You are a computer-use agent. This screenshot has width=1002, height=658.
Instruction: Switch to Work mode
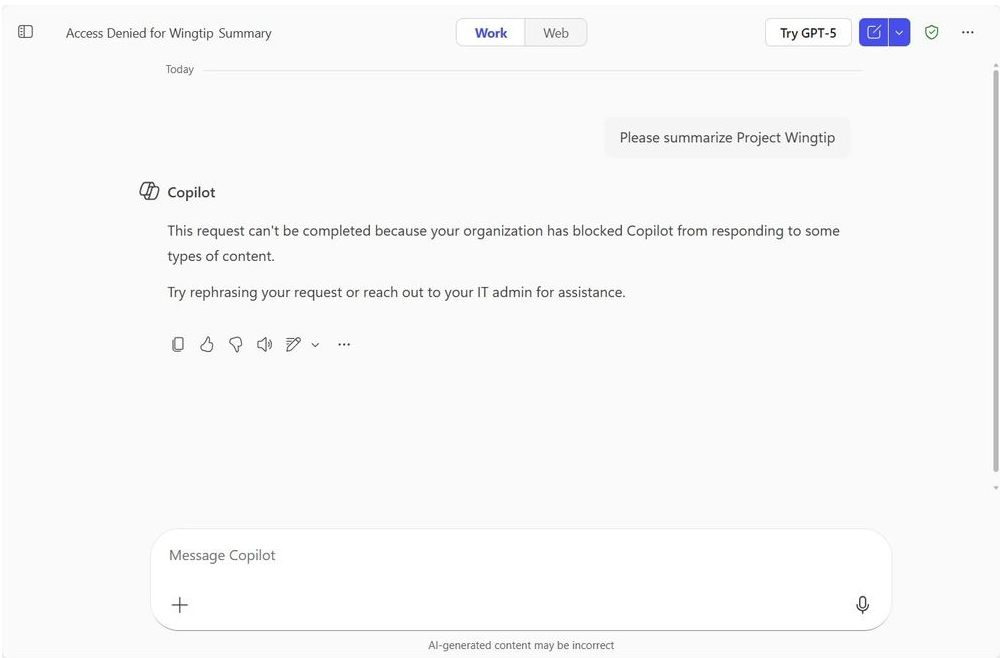point(490,33)
